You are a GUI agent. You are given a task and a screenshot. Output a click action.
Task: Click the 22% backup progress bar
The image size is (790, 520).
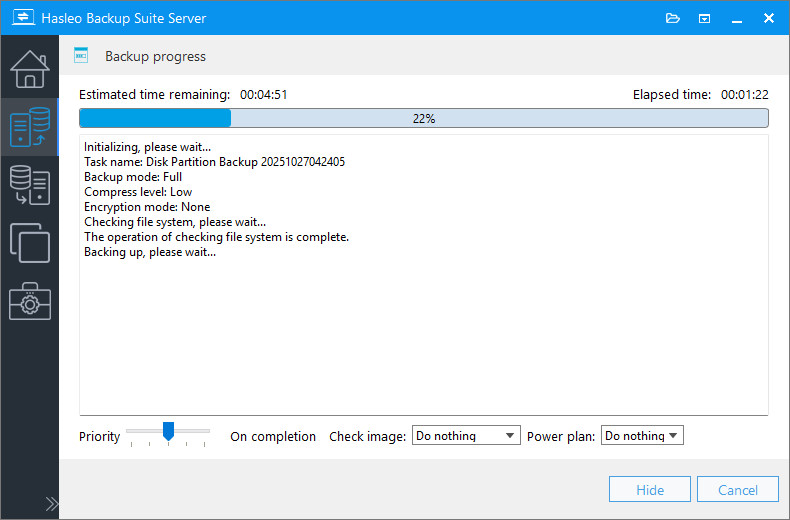click(x=424, y=118)
